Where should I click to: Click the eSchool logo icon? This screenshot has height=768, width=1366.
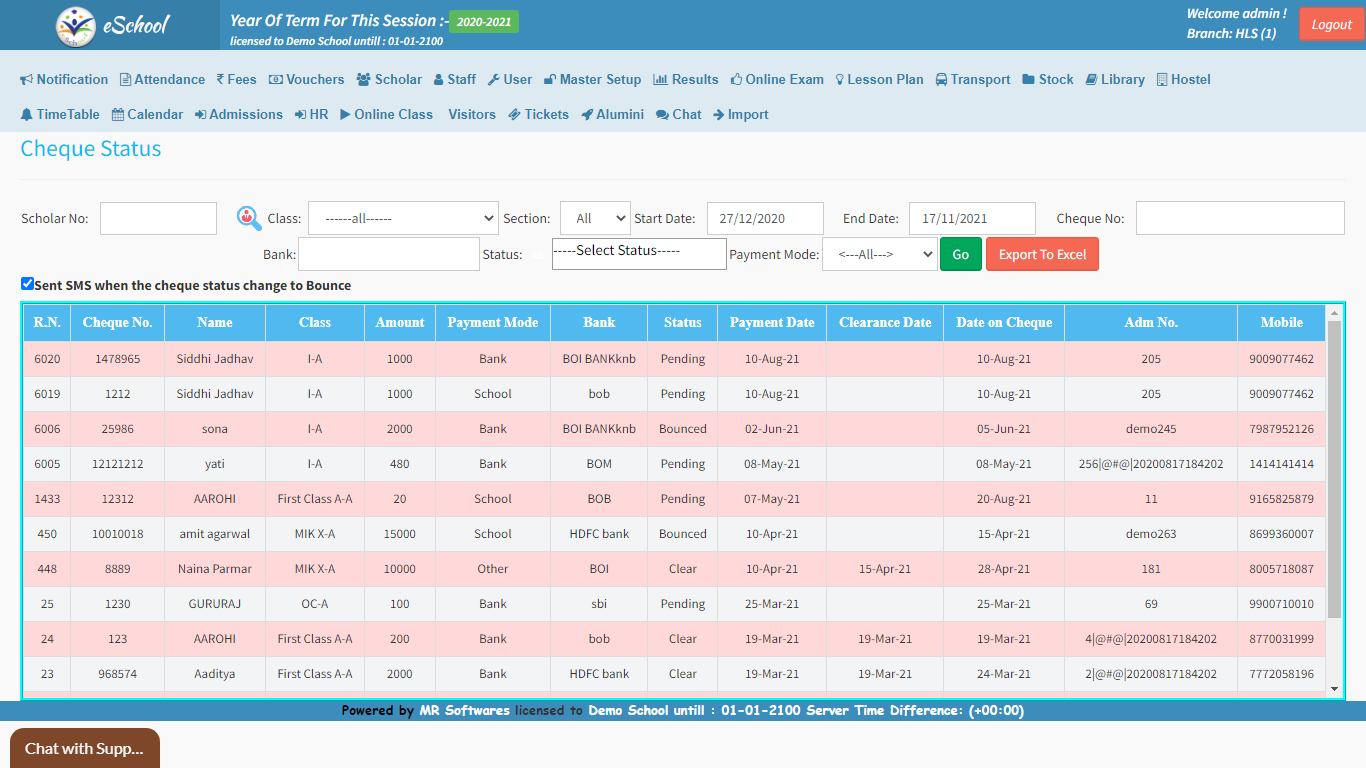point(76,26)
